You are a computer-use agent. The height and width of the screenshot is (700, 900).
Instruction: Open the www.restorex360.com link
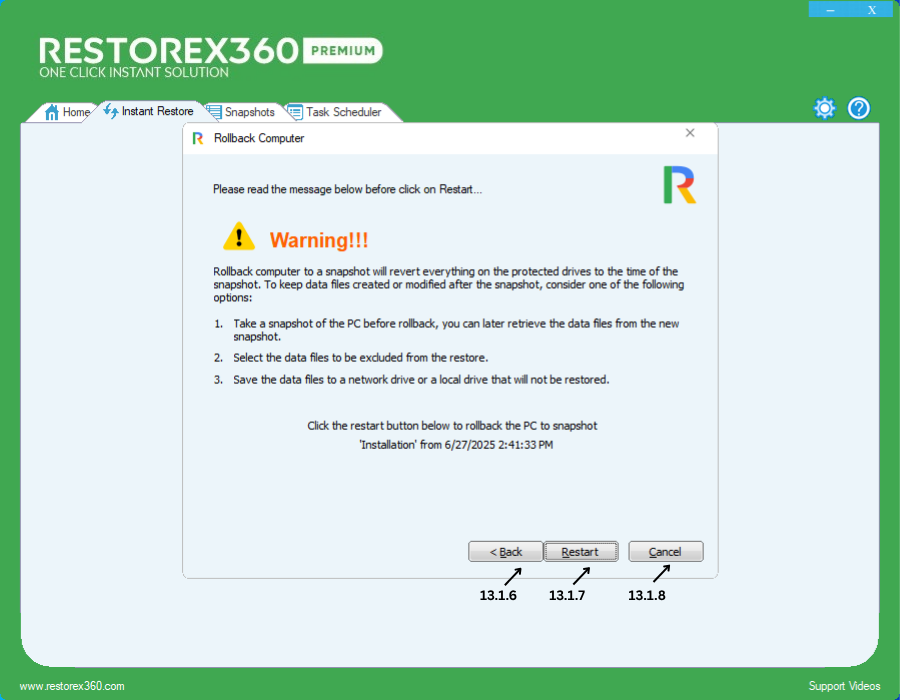[x=72, y=686]
